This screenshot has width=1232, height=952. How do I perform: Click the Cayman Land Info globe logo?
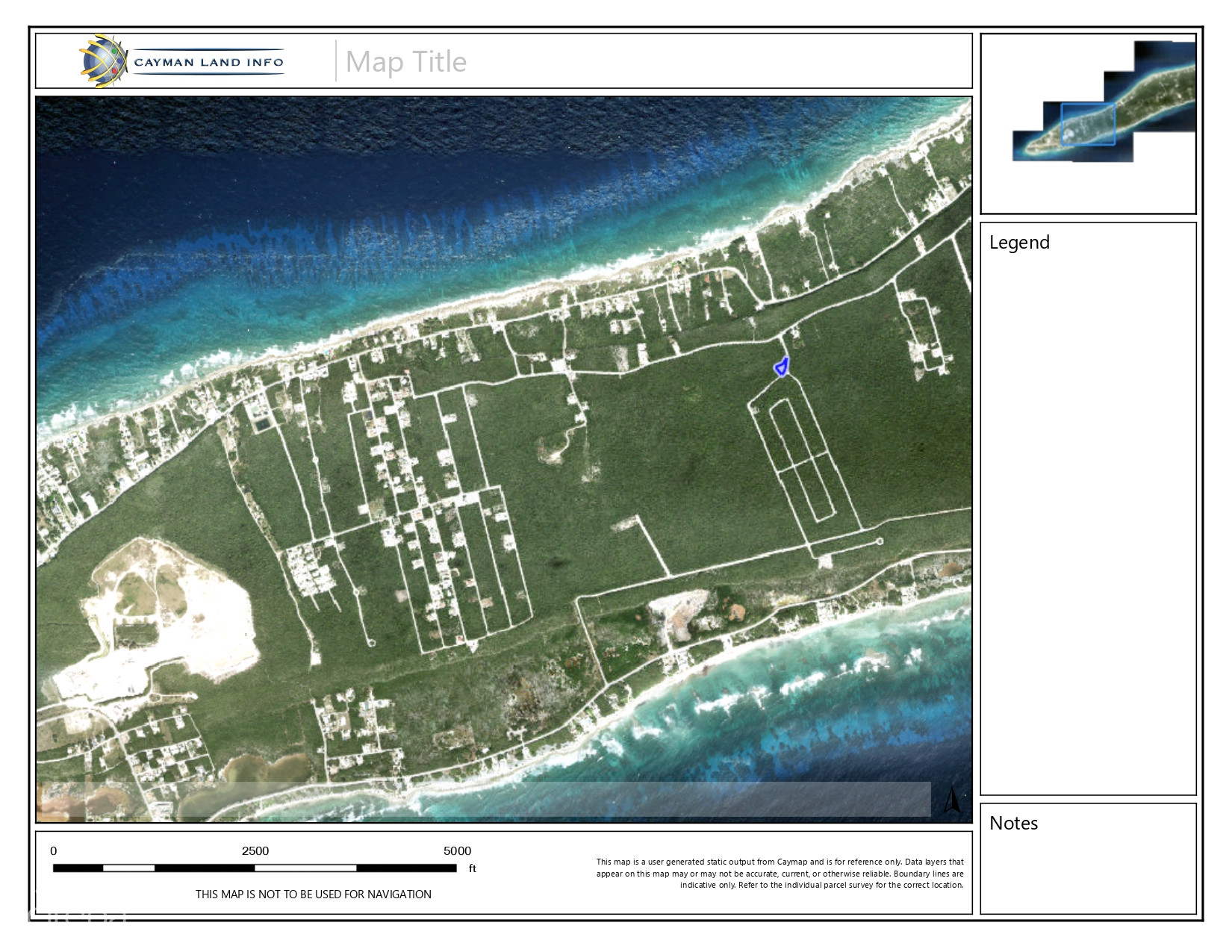pos(103,61)
